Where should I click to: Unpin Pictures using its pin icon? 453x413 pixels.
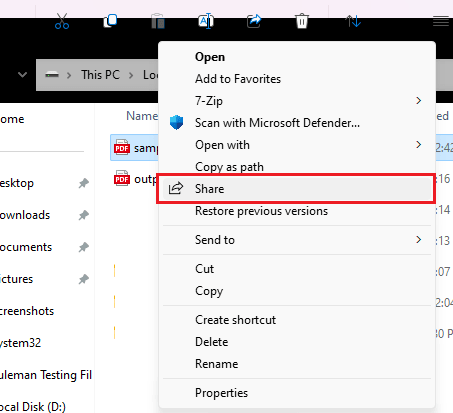coord(83,279)
